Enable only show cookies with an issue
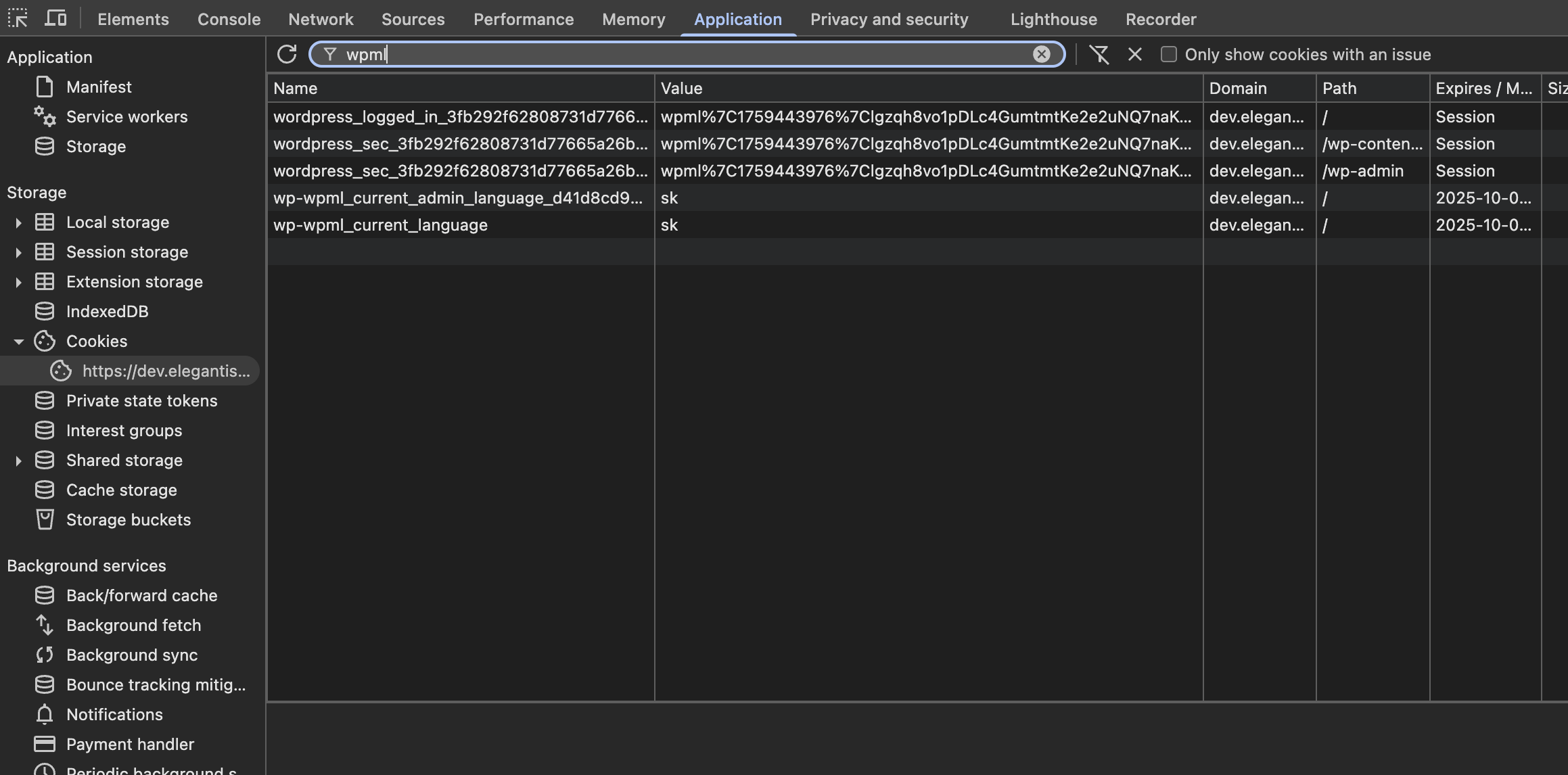The width and height of the screenshot is (1568, 775). pyautogui.click(x=1169, y=54)
